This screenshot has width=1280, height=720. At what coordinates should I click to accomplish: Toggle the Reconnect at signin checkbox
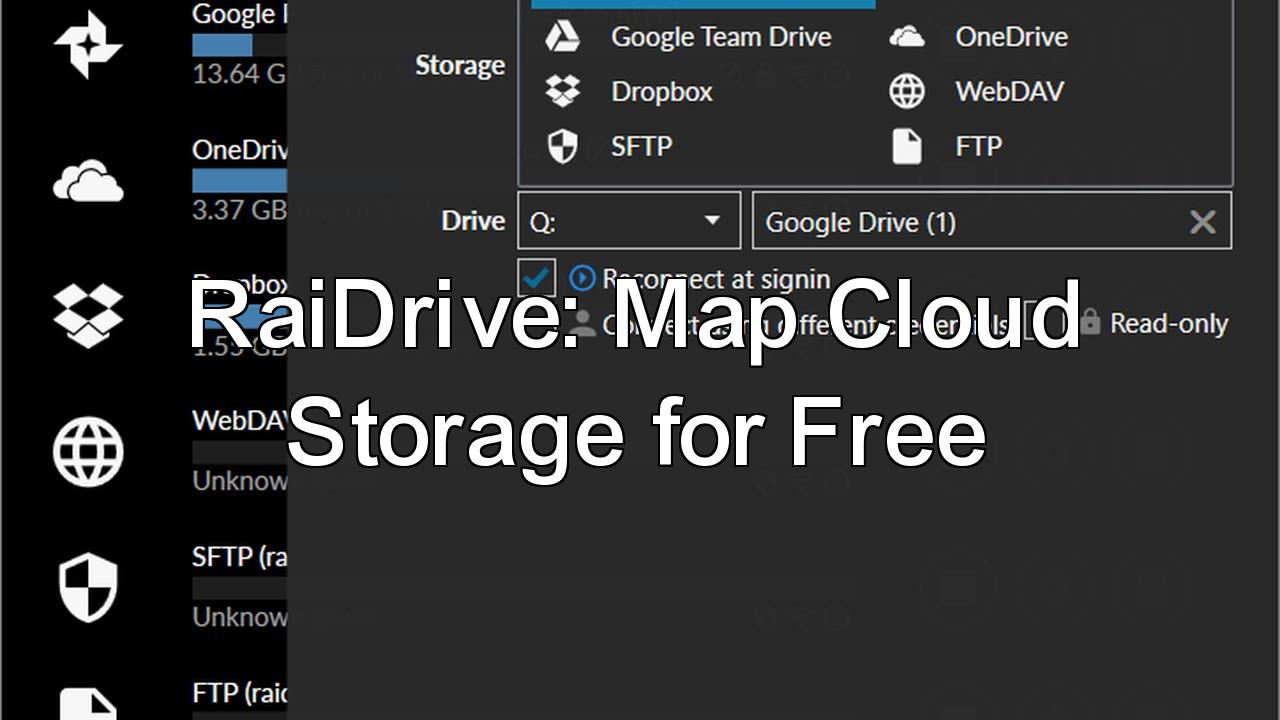[x=538, y=277]
